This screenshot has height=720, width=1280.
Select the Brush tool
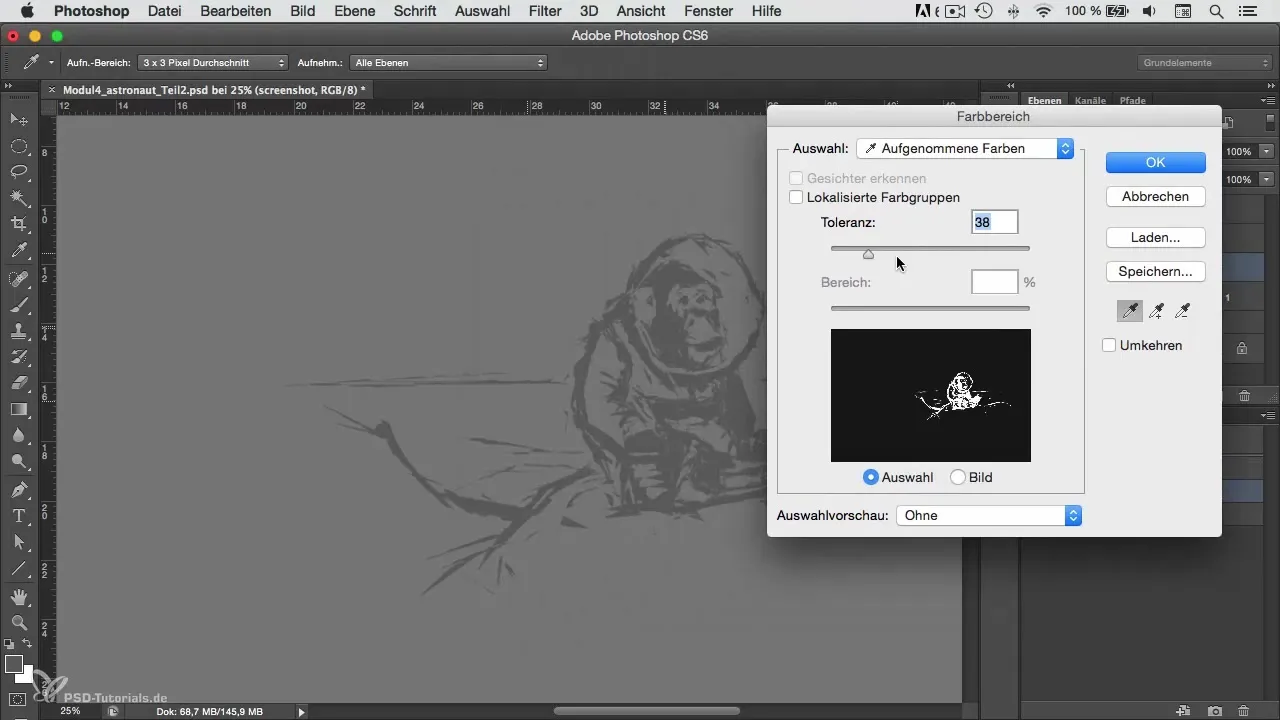pos(19,305)
